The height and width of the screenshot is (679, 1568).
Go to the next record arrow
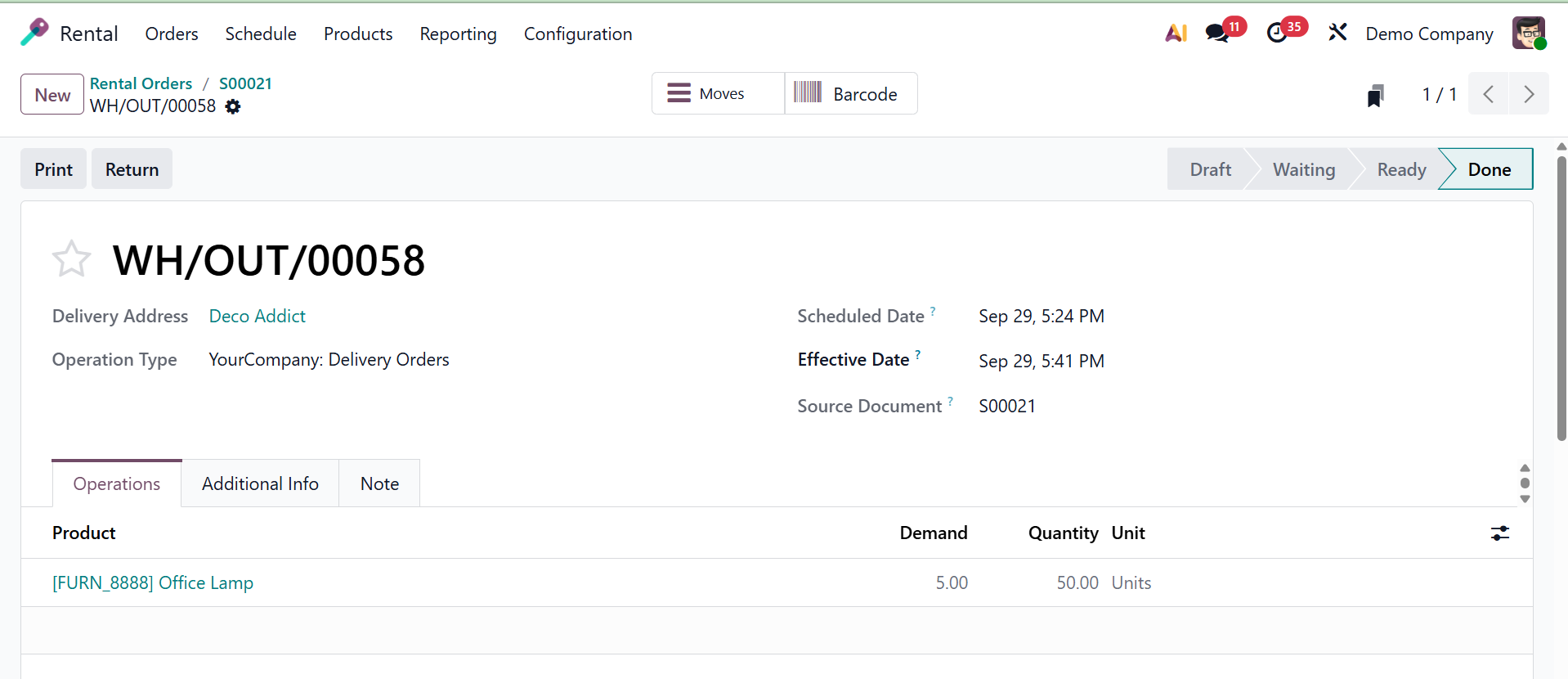coord(1528,94)
